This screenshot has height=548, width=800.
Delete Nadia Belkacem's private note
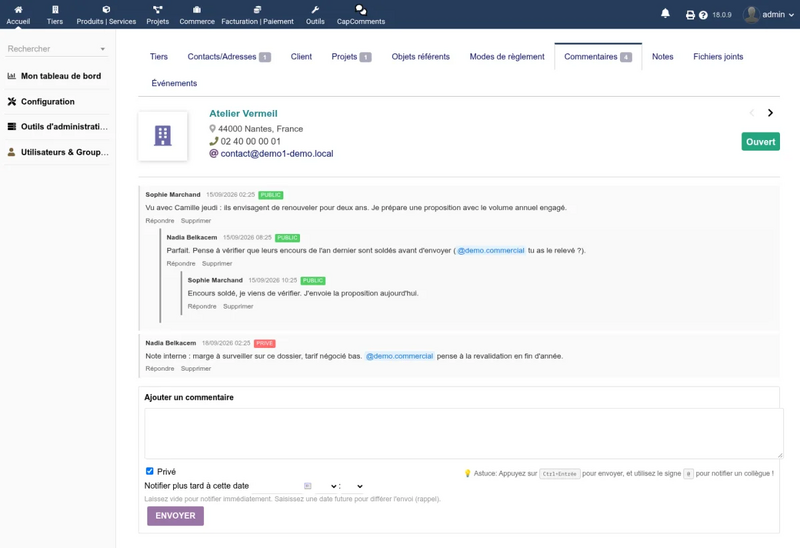coord(196,368)
